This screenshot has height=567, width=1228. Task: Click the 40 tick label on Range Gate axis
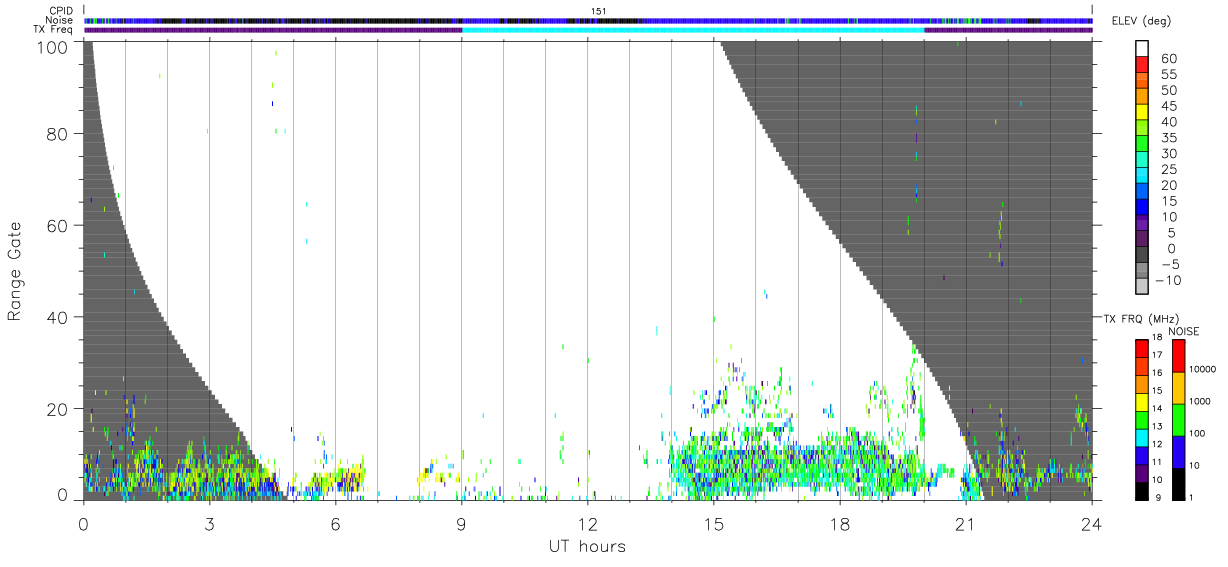59,317
